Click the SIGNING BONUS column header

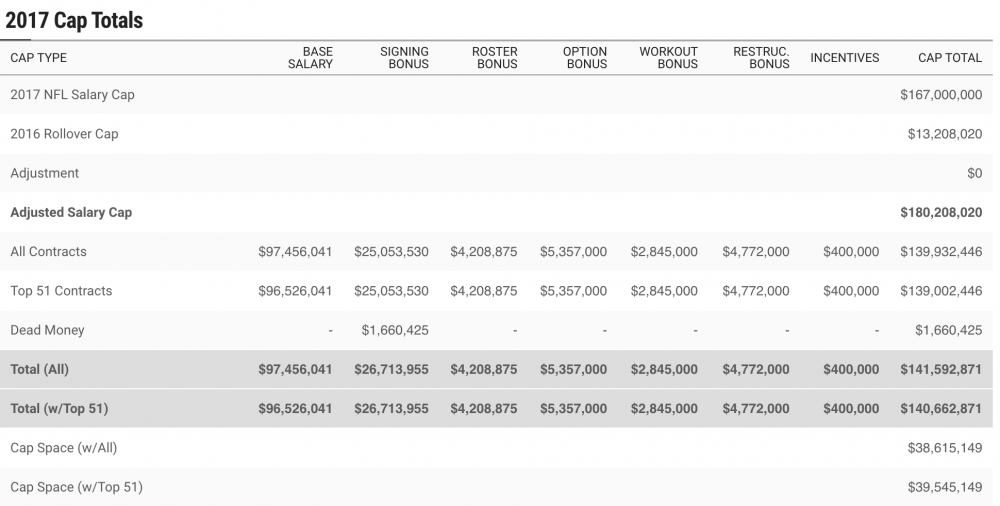(404, 57)
